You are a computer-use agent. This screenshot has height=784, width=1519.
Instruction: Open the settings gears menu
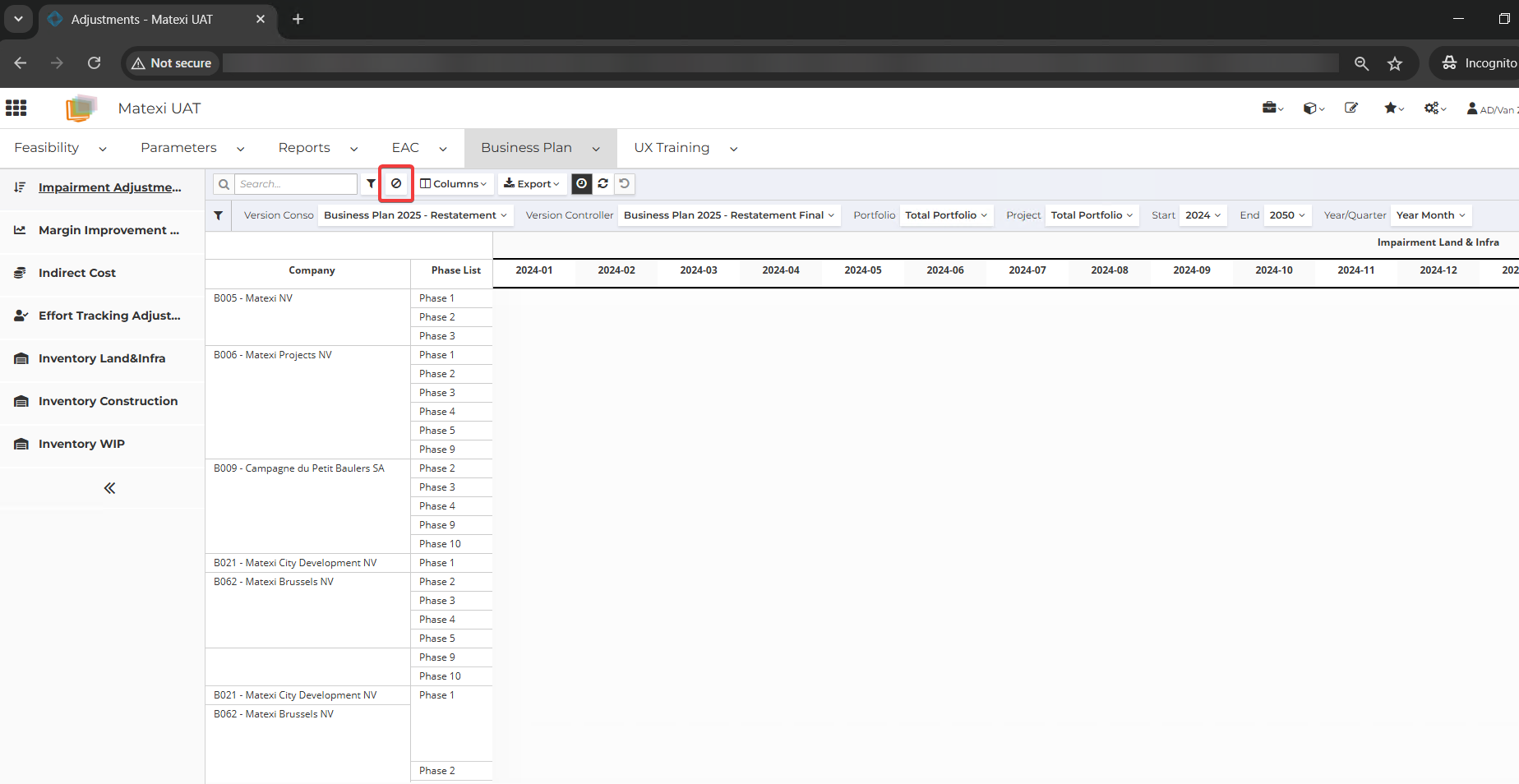click(1435, 108)
